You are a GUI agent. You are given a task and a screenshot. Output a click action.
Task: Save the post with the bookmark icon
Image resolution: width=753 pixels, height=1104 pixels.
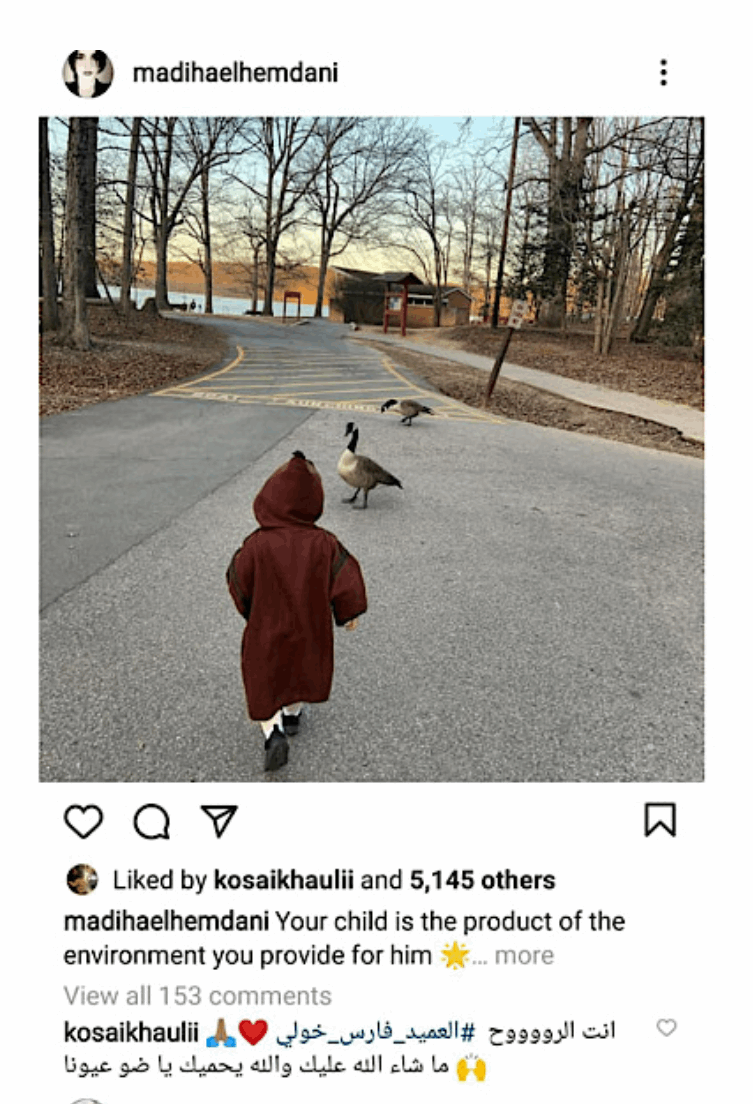point(660,820)
